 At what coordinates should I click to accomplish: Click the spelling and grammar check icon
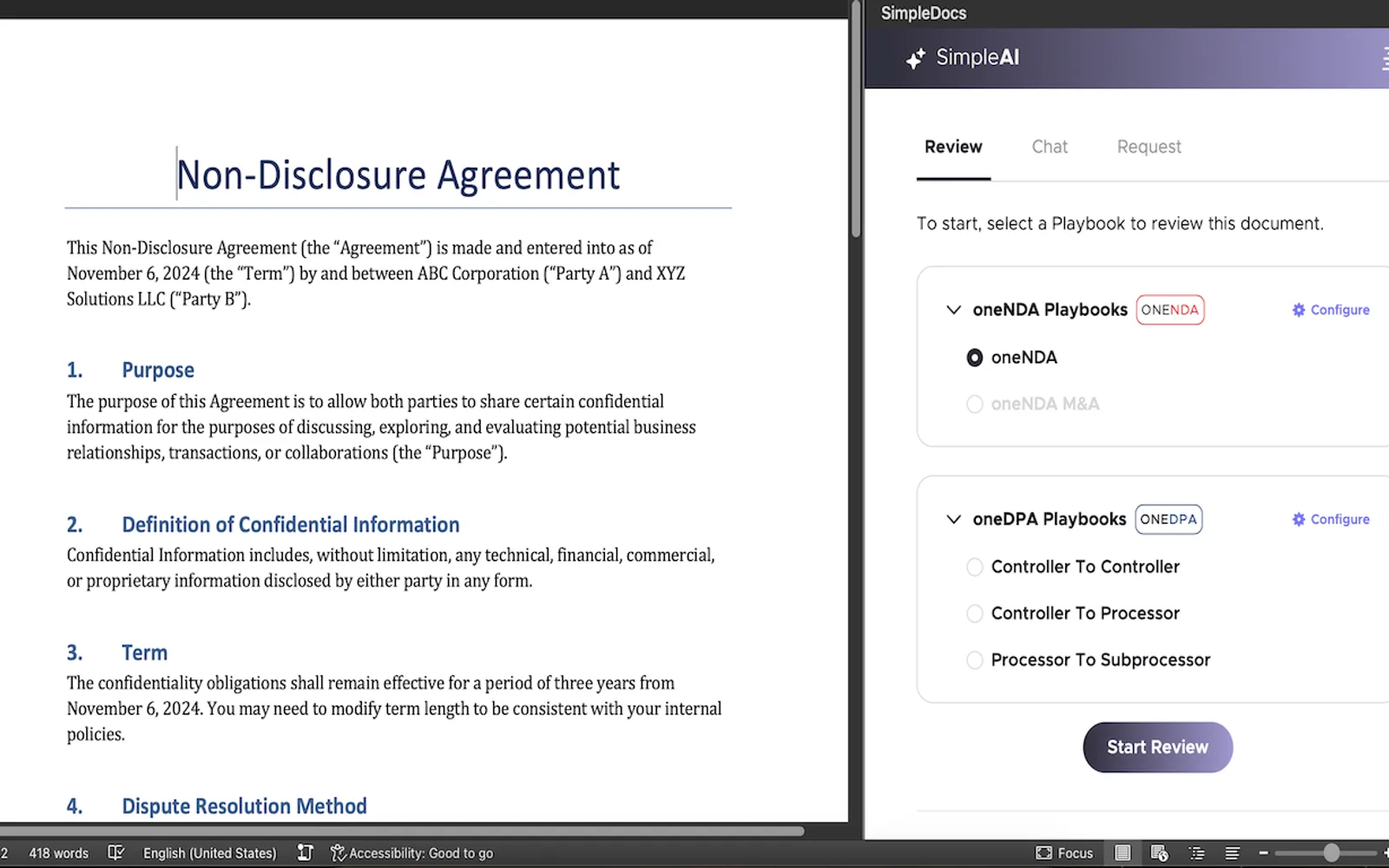(115, 852)
